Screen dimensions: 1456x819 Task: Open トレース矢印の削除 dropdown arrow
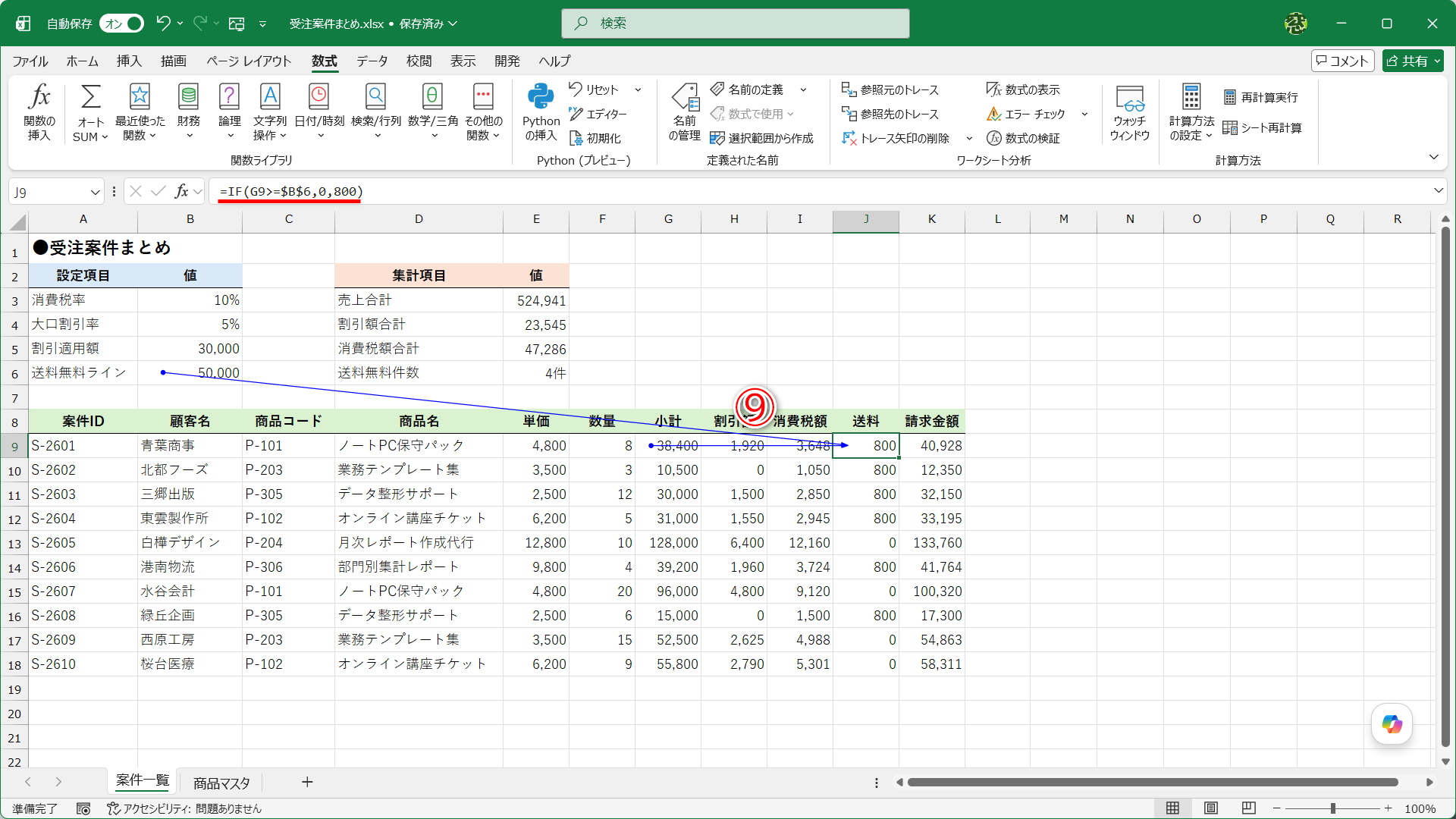coord(969,138)
